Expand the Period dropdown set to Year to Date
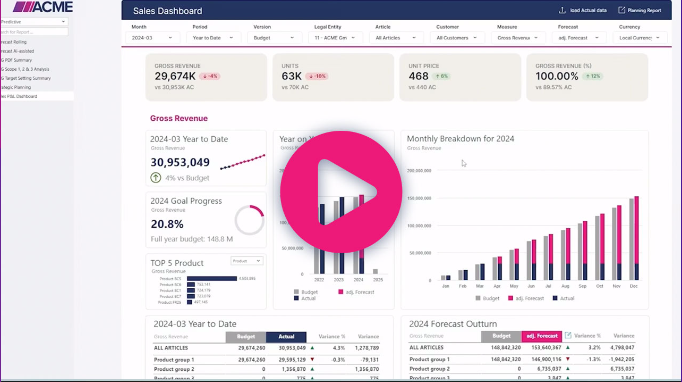 (x=213, y=38)
